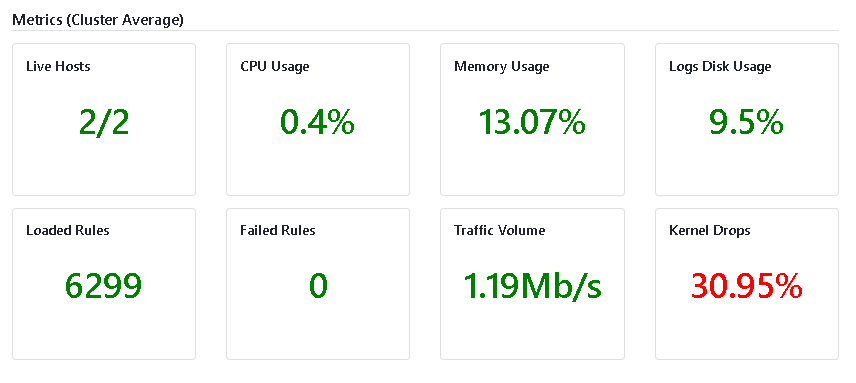Click the Metrics (Cluster Average) heading

(98, 20)
